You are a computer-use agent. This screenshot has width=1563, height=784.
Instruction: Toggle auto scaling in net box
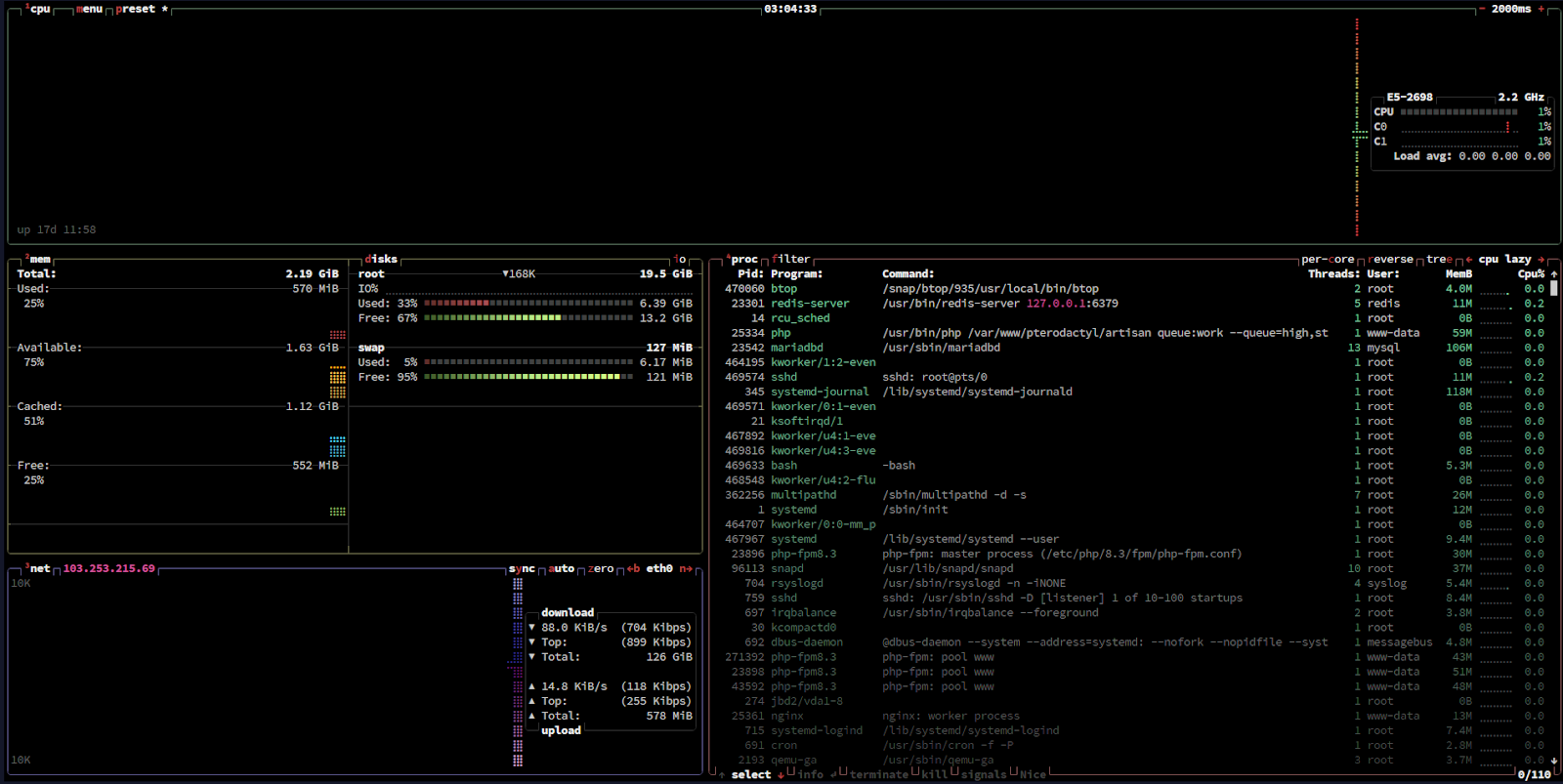click(x=561, y=568)
